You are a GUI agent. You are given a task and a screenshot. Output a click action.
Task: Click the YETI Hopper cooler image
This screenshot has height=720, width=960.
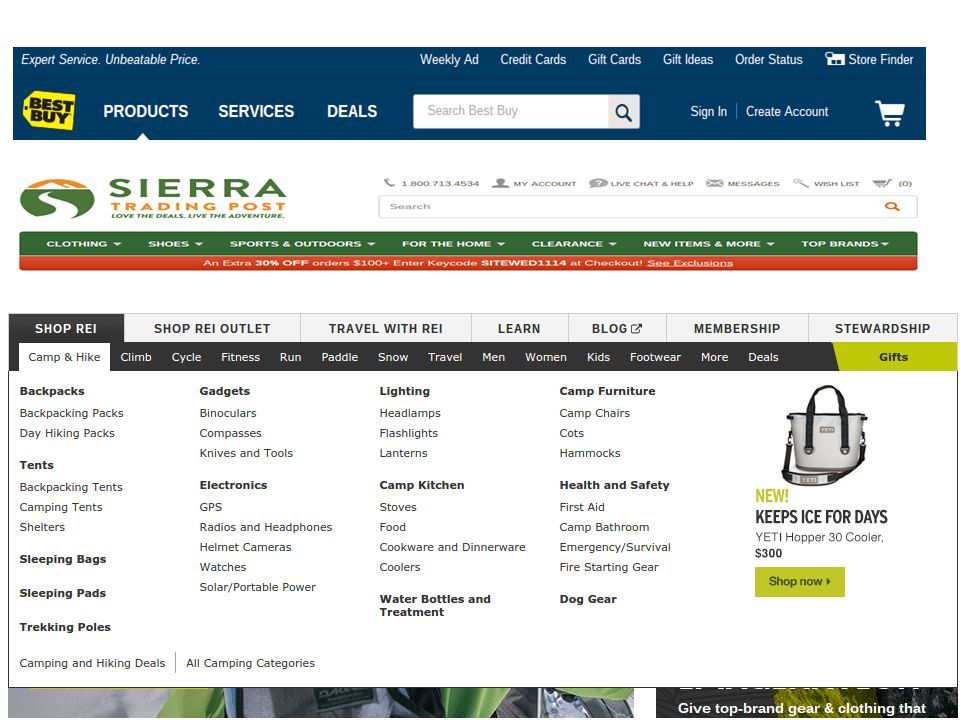(825, 435)
